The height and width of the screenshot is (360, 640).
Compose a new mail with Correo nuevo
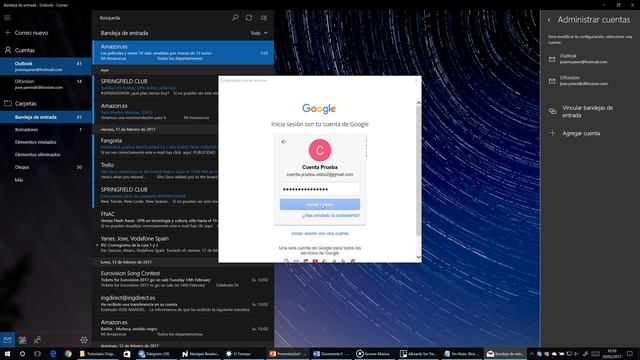tap(27, 33)
